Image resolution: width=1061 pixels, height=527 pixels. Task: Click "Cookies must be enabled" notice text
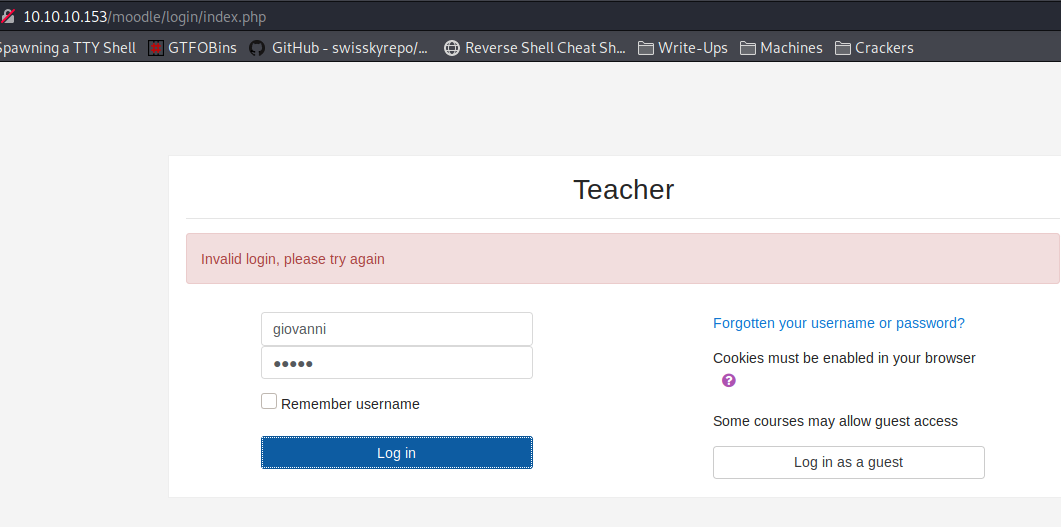pyautogui.click(x=844, y=358)
